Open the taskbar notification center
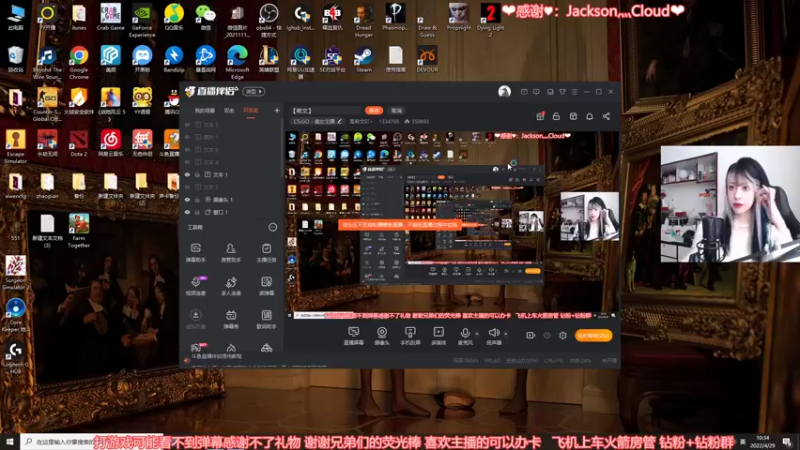The height and width of the screenshot is (450, 800). pos(787,442)
